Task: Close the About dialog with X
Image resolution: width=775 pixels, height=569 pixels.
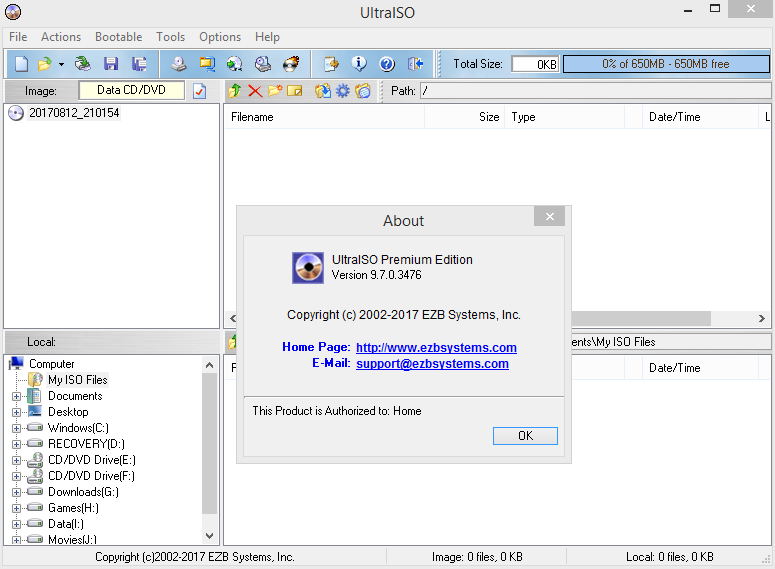Action: click(x=549, y=217)
